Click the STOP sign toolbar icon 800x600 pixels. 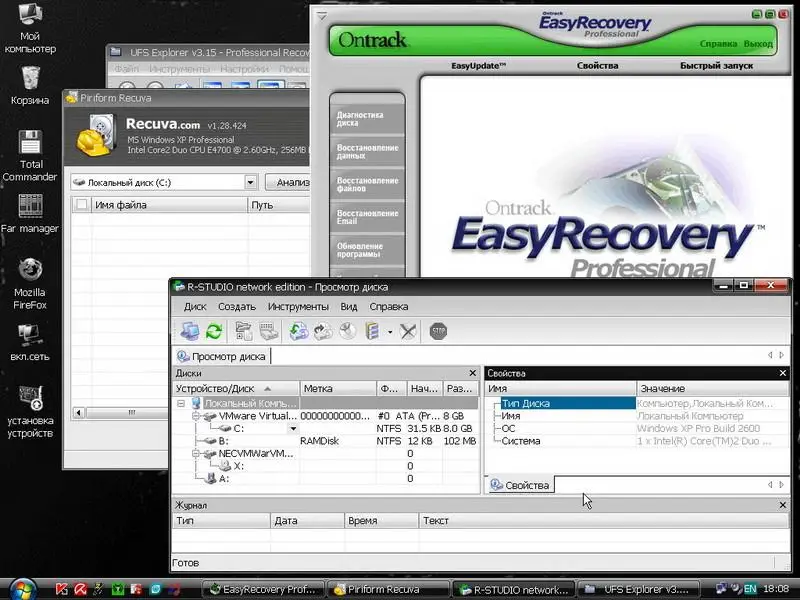438,332
